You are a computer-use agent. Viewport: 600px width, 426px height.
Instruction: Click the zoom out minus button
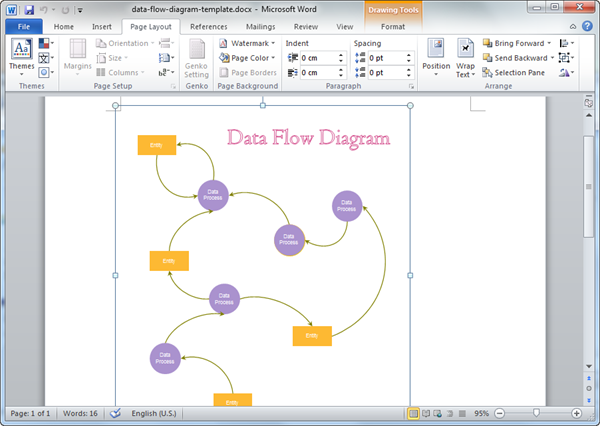click(x=500, y=413)
